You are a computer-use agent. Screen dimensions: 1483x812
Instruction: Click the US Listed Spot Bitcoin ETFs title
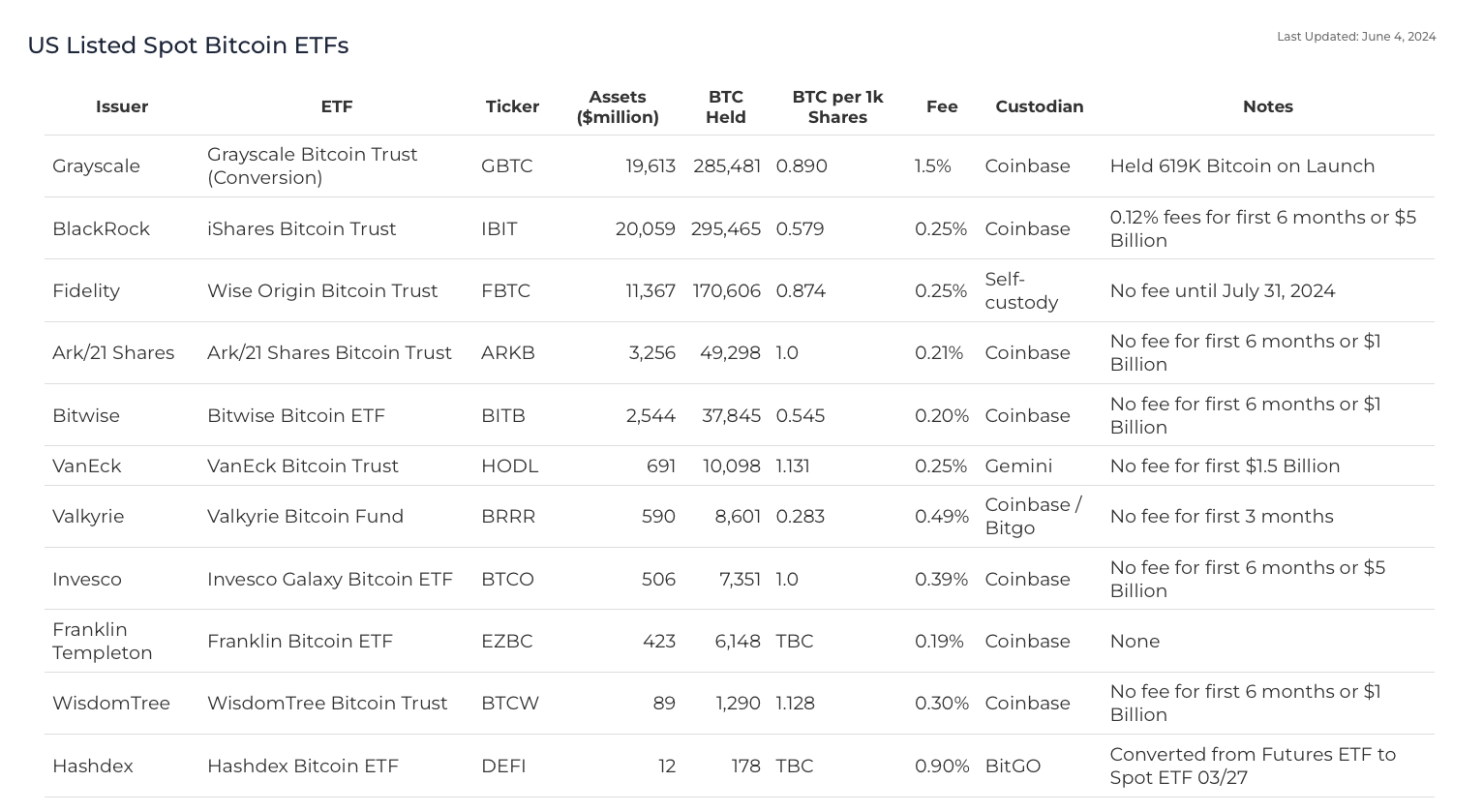188,45
